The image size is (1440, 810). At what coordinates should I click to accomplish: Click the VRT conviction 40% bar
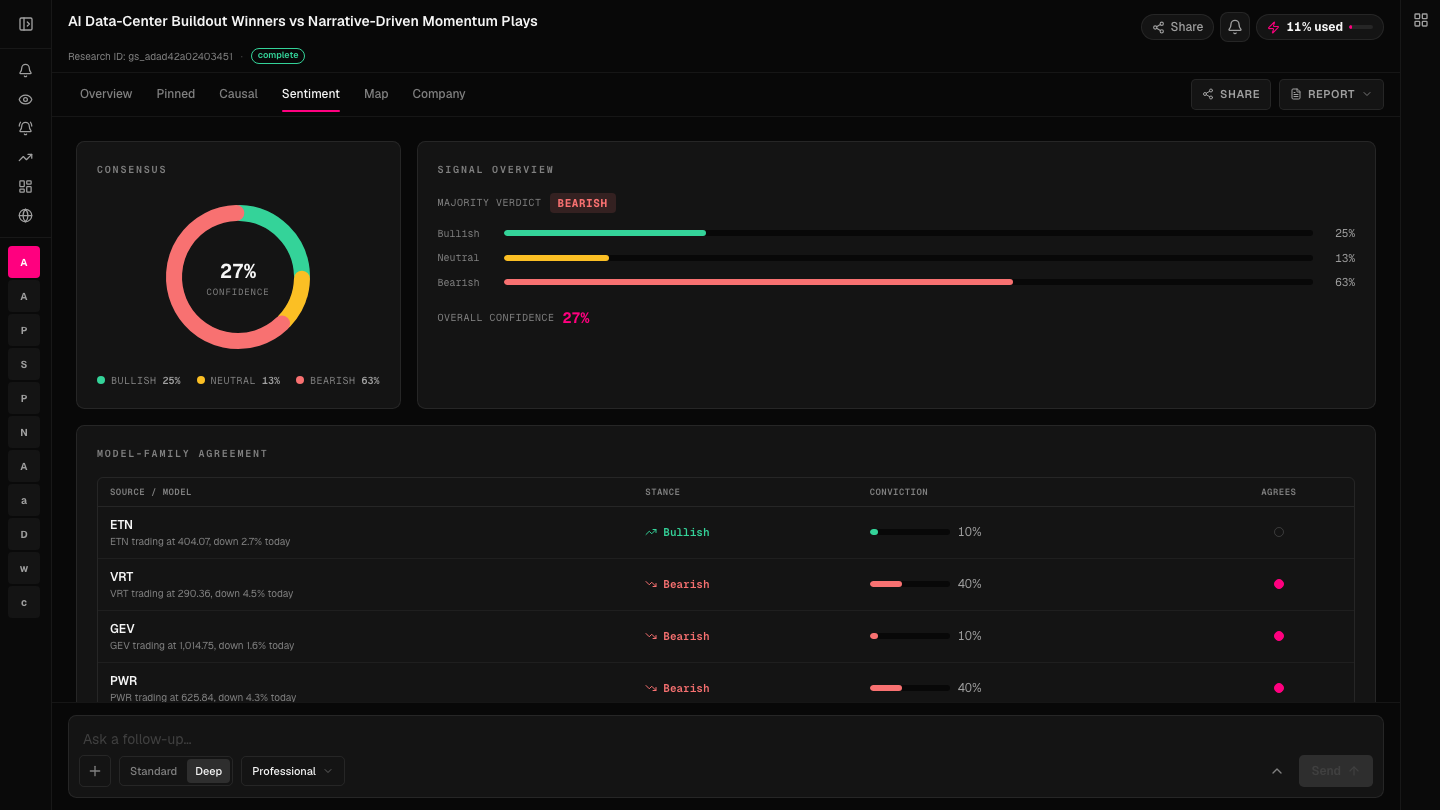coord(910,584)
